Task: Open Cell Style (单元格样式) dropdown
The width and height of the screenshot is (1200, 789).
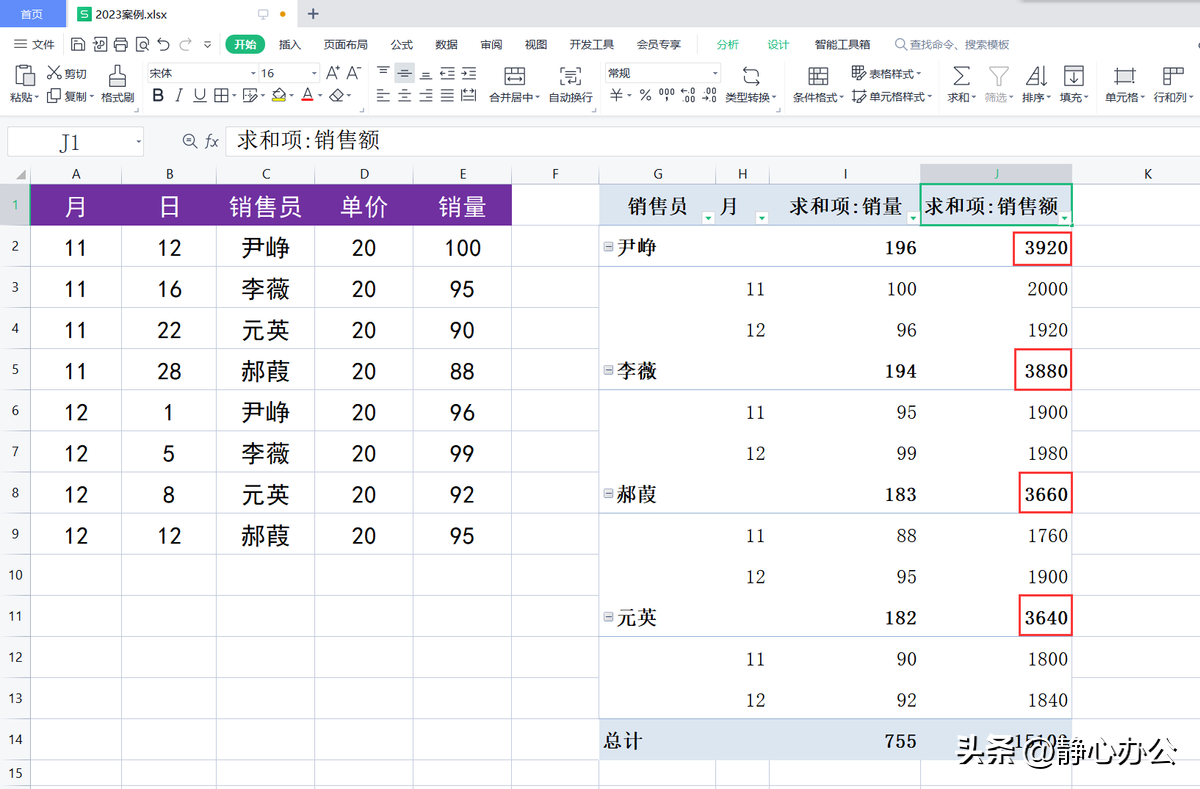Action: pos(892,97)
